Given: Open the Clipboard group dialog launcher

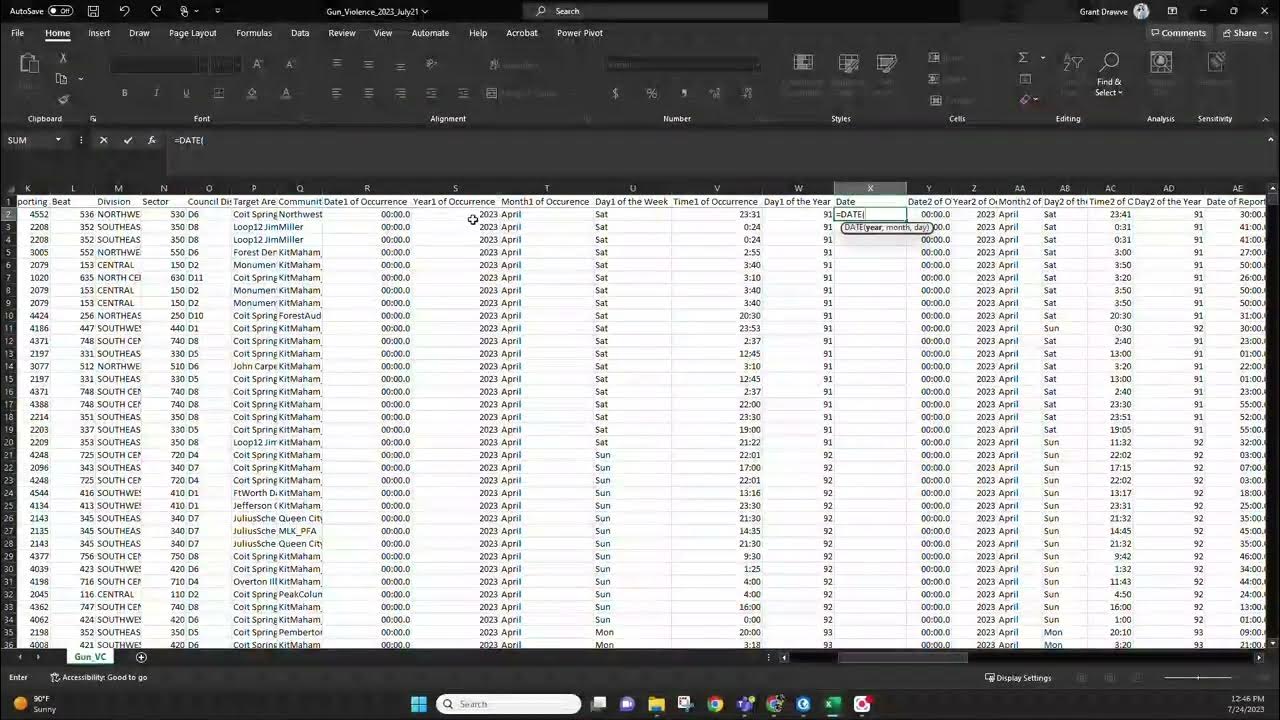Looking at the screenshot, I should click(x=93, y=119).
